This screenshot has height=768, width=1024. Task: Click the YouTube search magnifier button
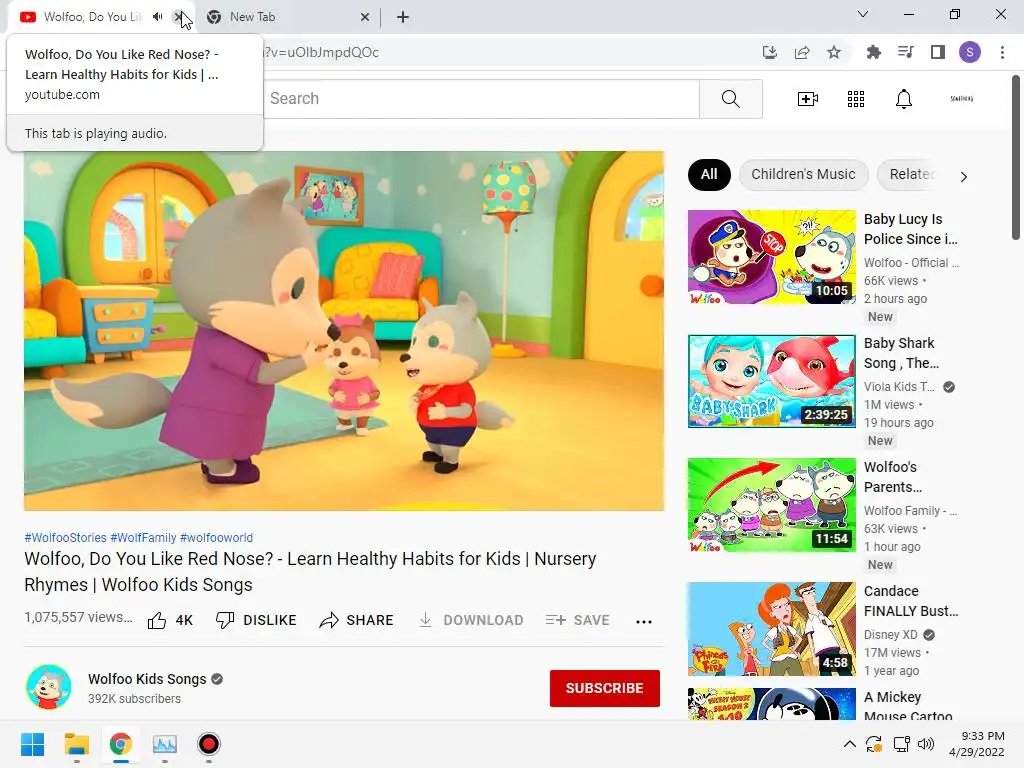coord(731,99)
